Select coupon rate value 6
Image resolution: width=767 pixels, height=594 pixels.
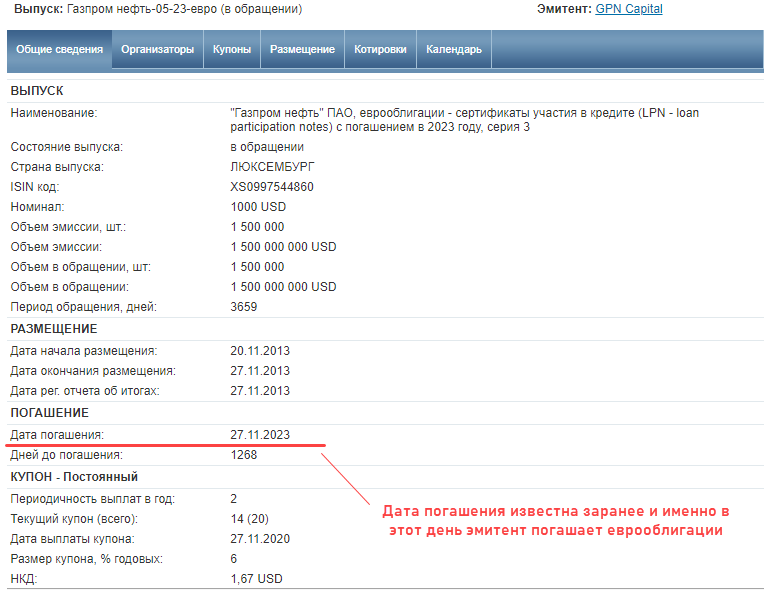tap(234, 559)
